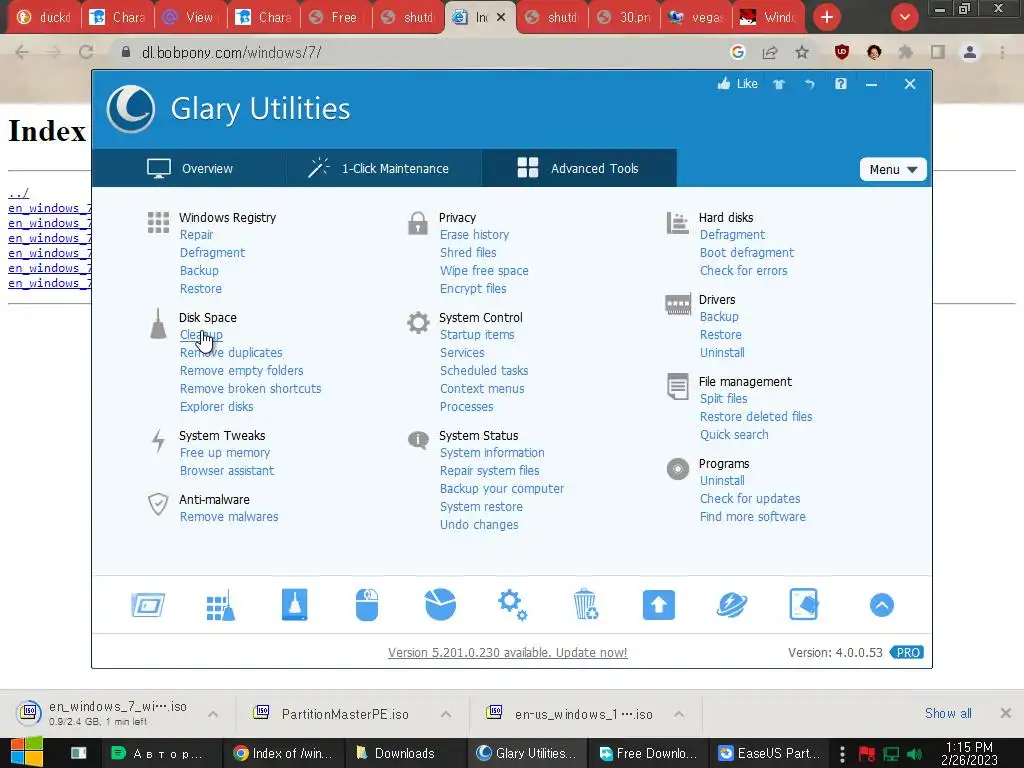Open Processes under System Control

(466, 407)
